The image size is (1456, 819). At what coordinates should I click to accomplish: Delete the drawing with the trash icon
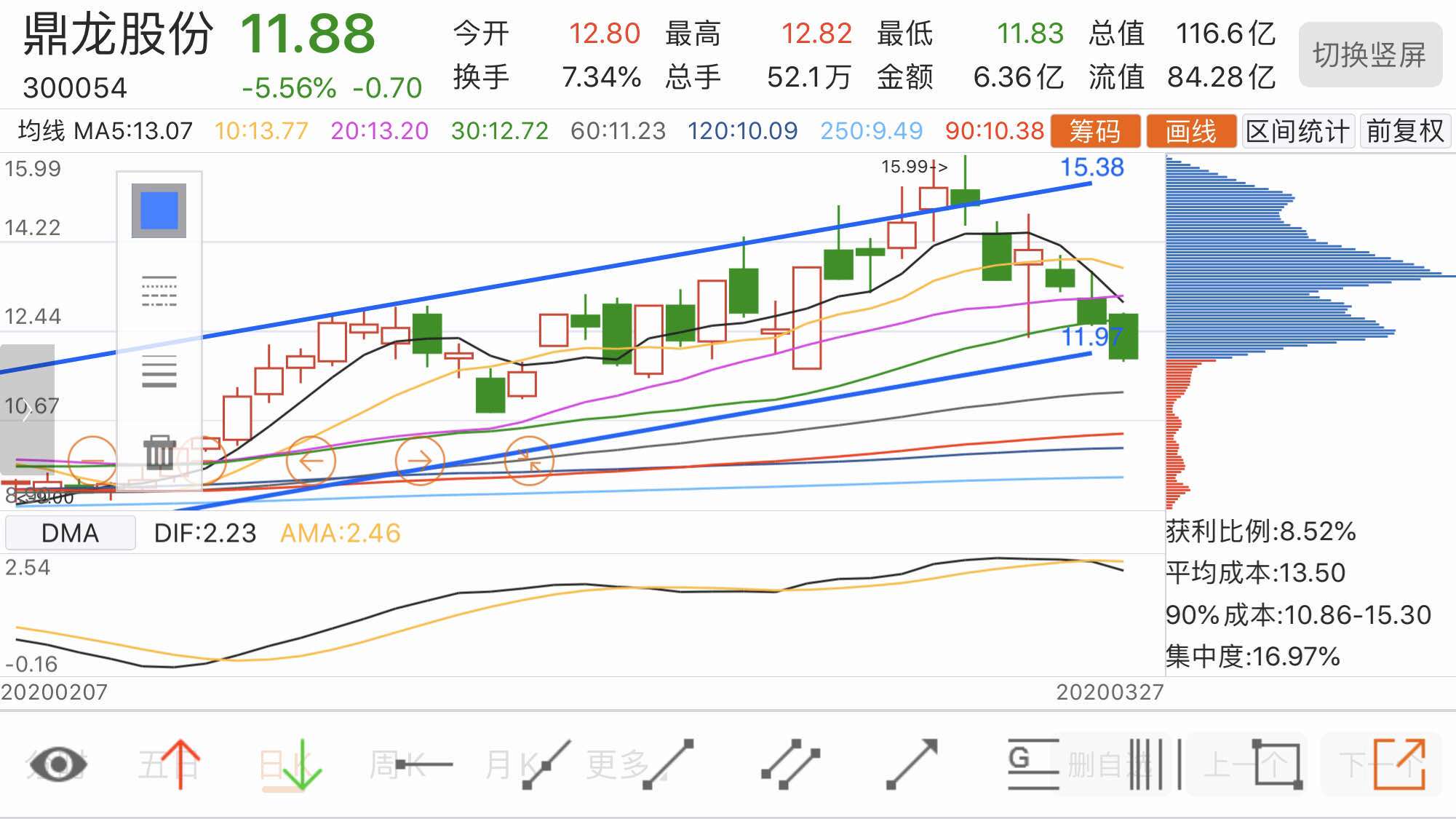coord(159,452)
